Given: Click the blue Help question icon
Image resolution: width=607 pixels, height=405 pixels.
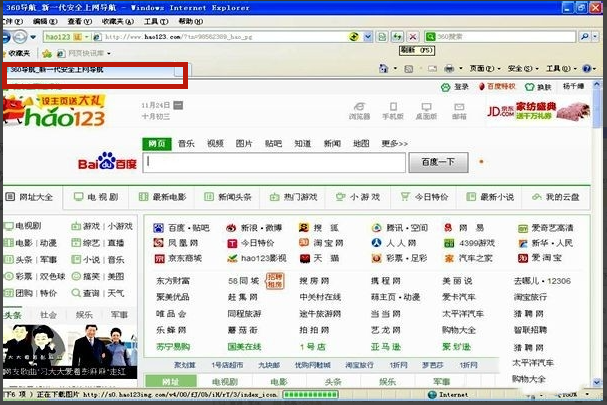Looking at the screenshot, I should tap(586, 69).
